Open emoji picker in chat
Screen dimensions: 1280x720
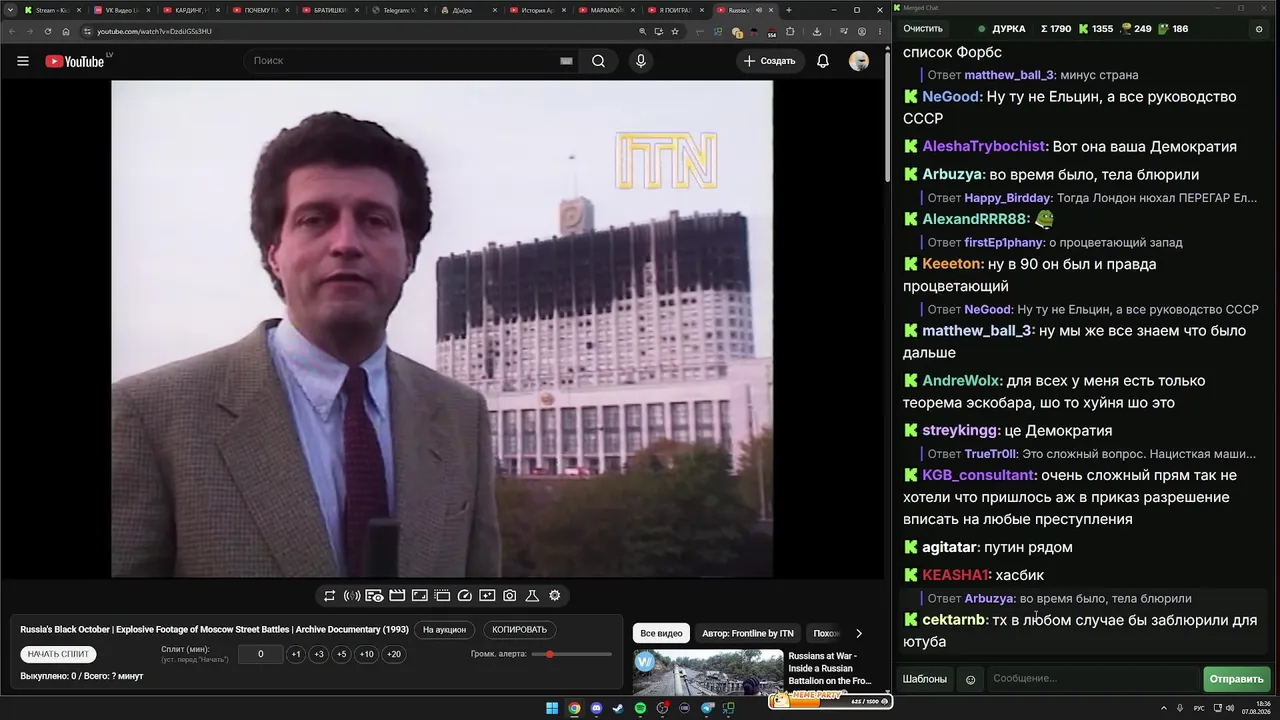pyautogui.click(x=970, y=679)
